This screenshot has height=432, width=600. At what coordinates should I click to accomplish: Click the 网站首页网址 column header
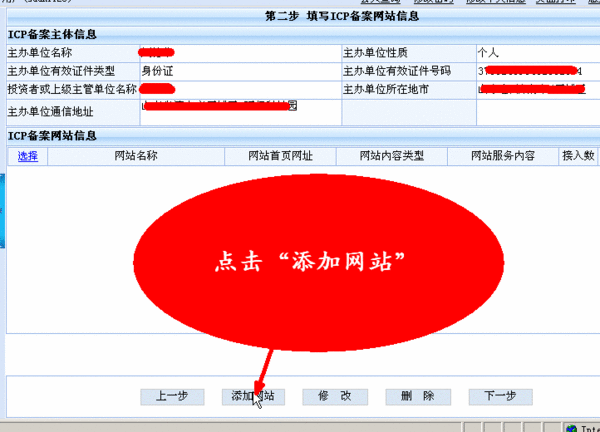tap(280, 156)
